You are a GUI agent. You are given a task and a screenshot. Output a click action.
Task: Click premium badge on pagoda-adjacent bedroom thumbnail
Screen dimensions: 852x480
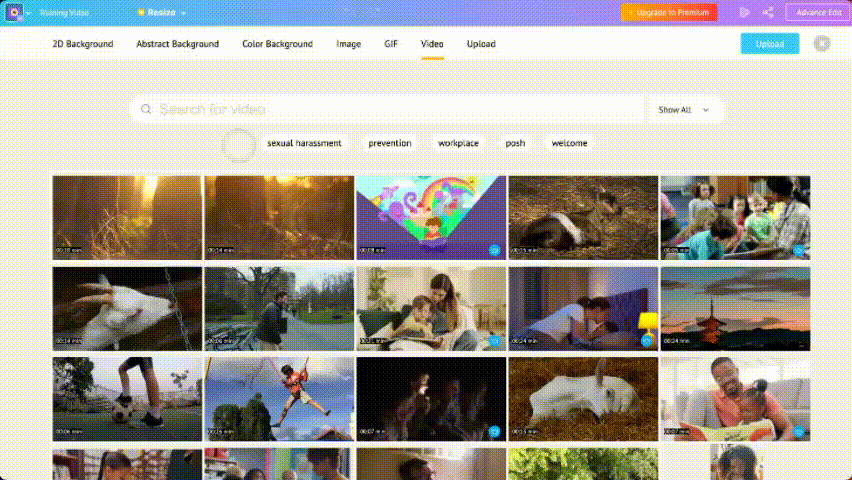pyautogui.click(x=646, y=341)
